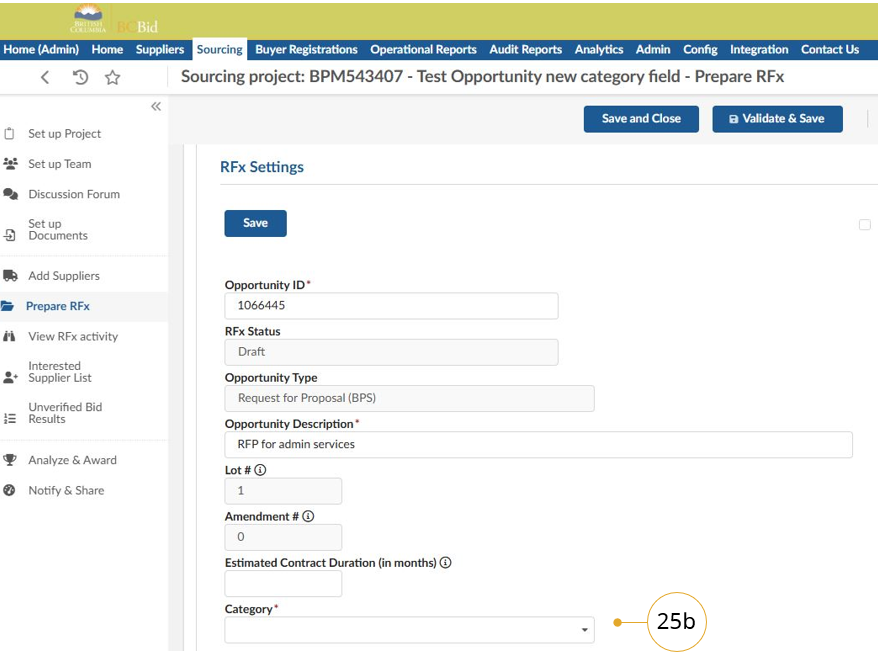Toggle the checkbox right of Save button
The image size is (878, 662).
(865, 225)
